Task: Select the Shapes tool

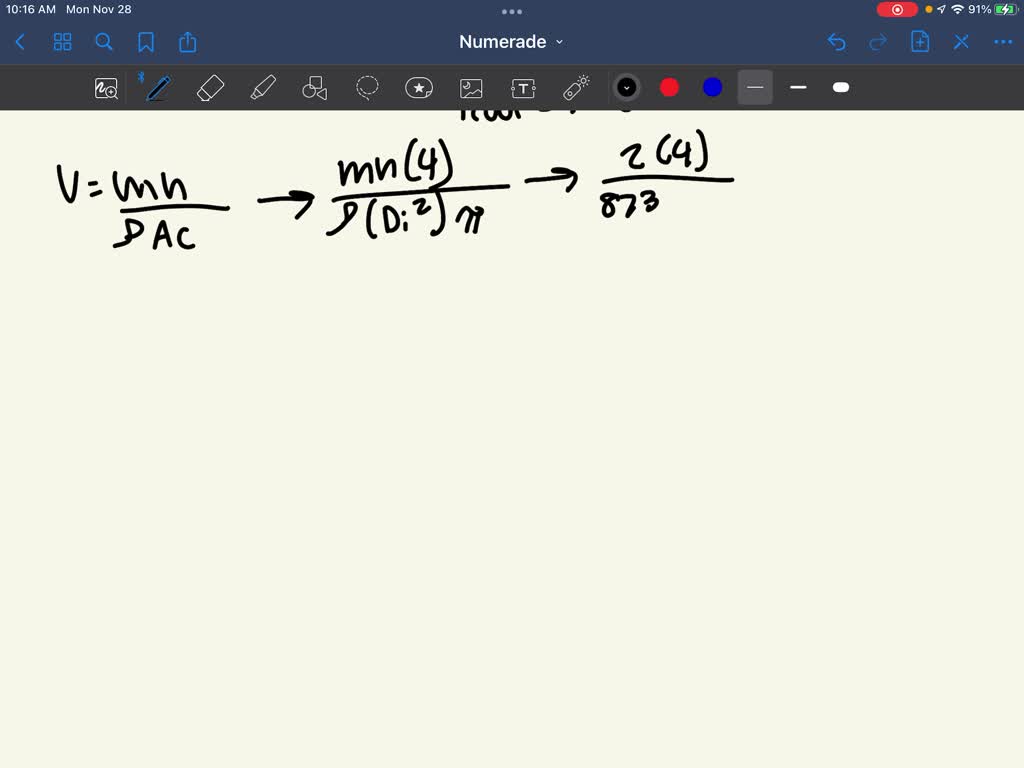Action: (315, 88)
